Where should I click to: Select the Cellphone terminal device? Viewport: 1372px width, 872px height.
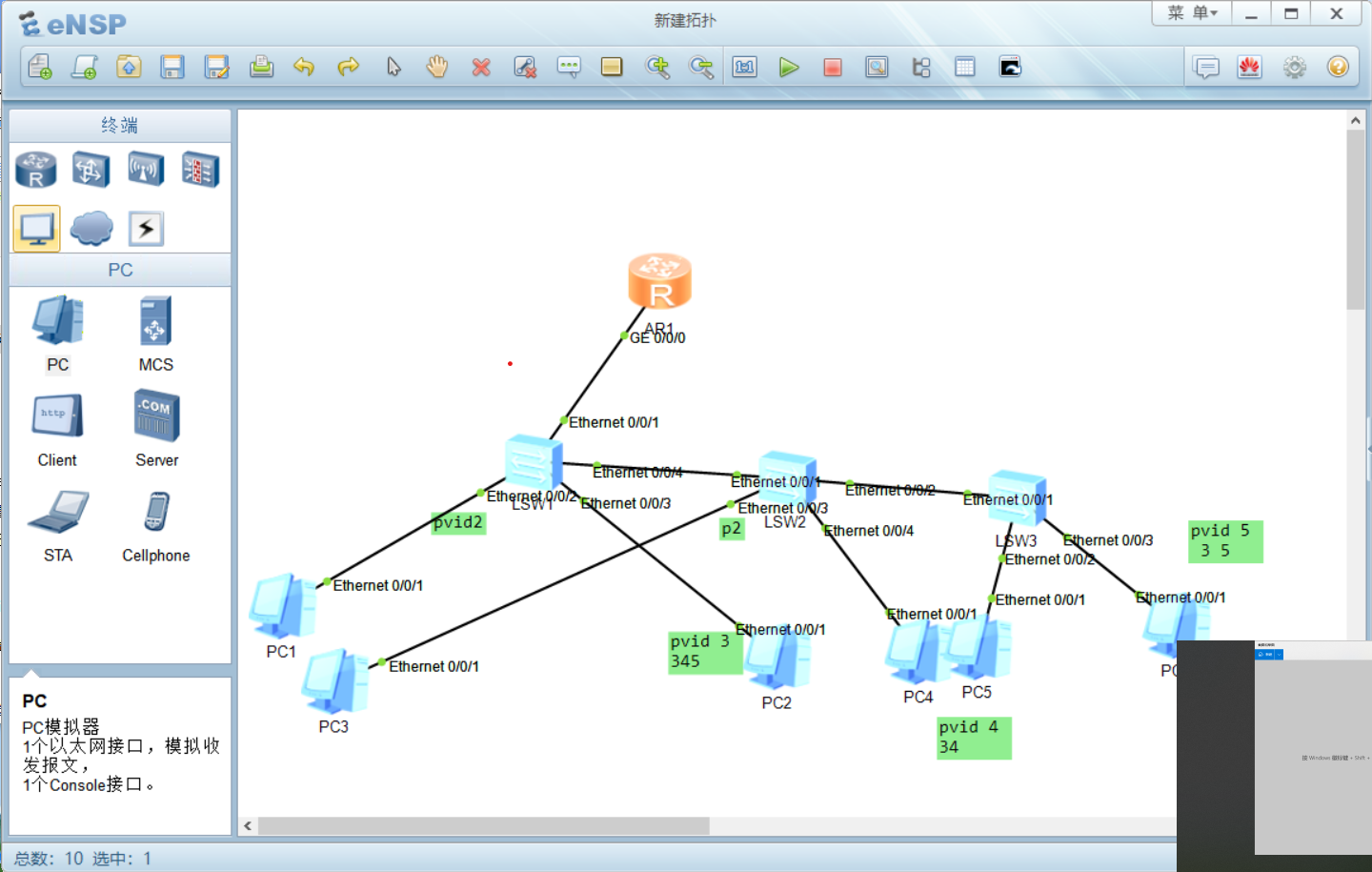pos(155,519)
